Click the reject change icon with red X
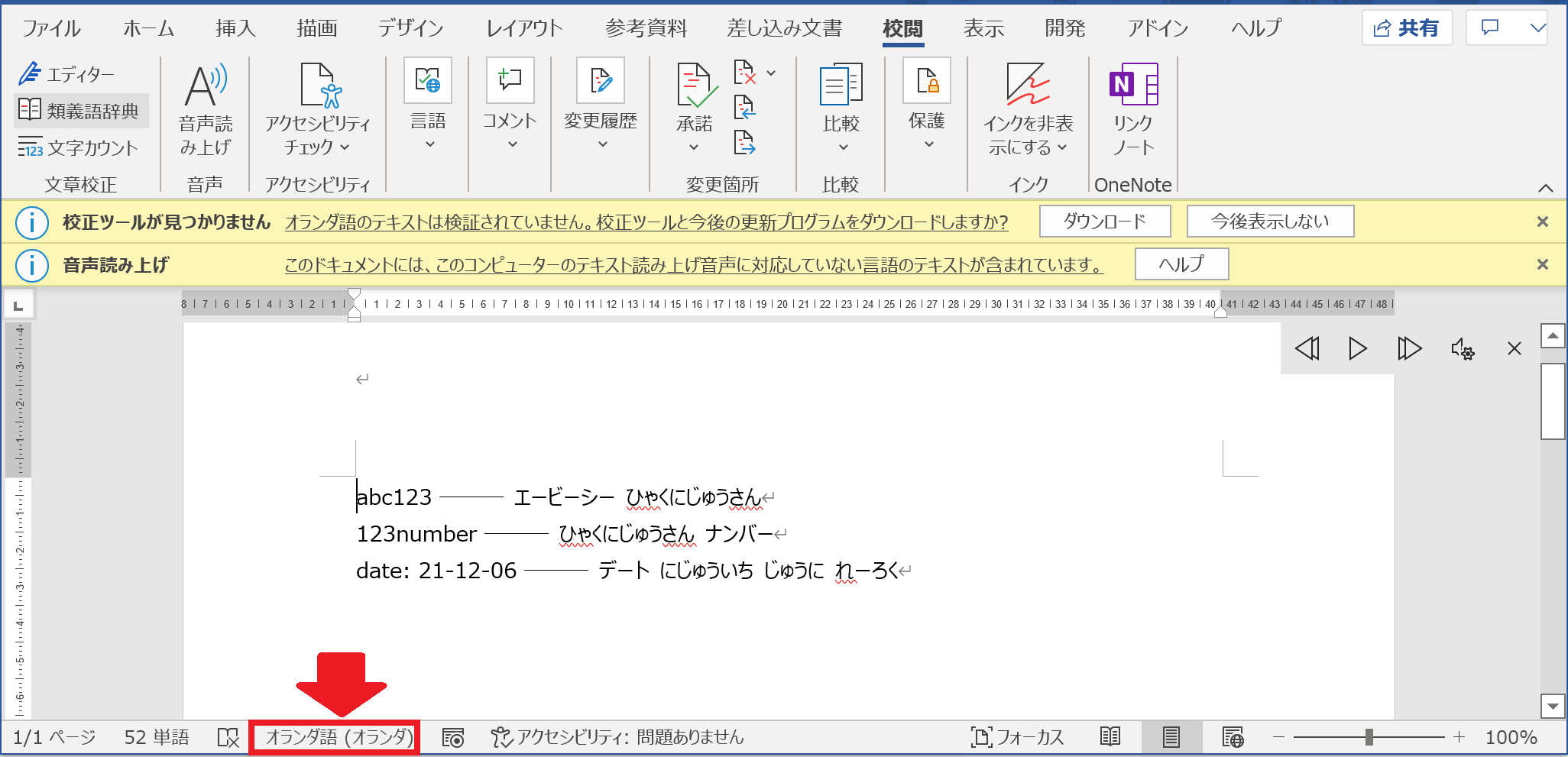Viewport: 1568px width, 757px height. pos(745,73)
